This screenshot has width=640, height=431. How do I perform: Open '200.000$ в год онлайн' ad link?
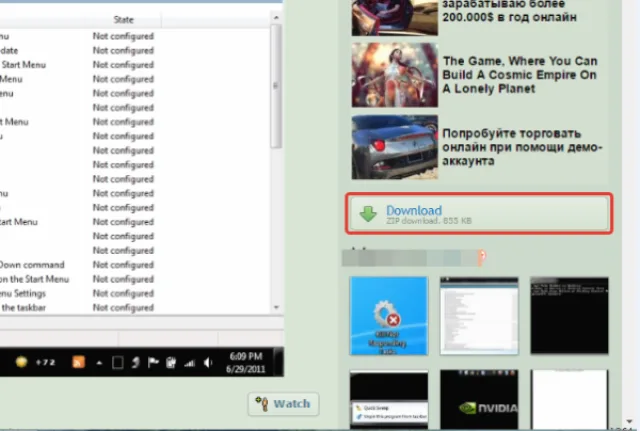click(509, 11)
